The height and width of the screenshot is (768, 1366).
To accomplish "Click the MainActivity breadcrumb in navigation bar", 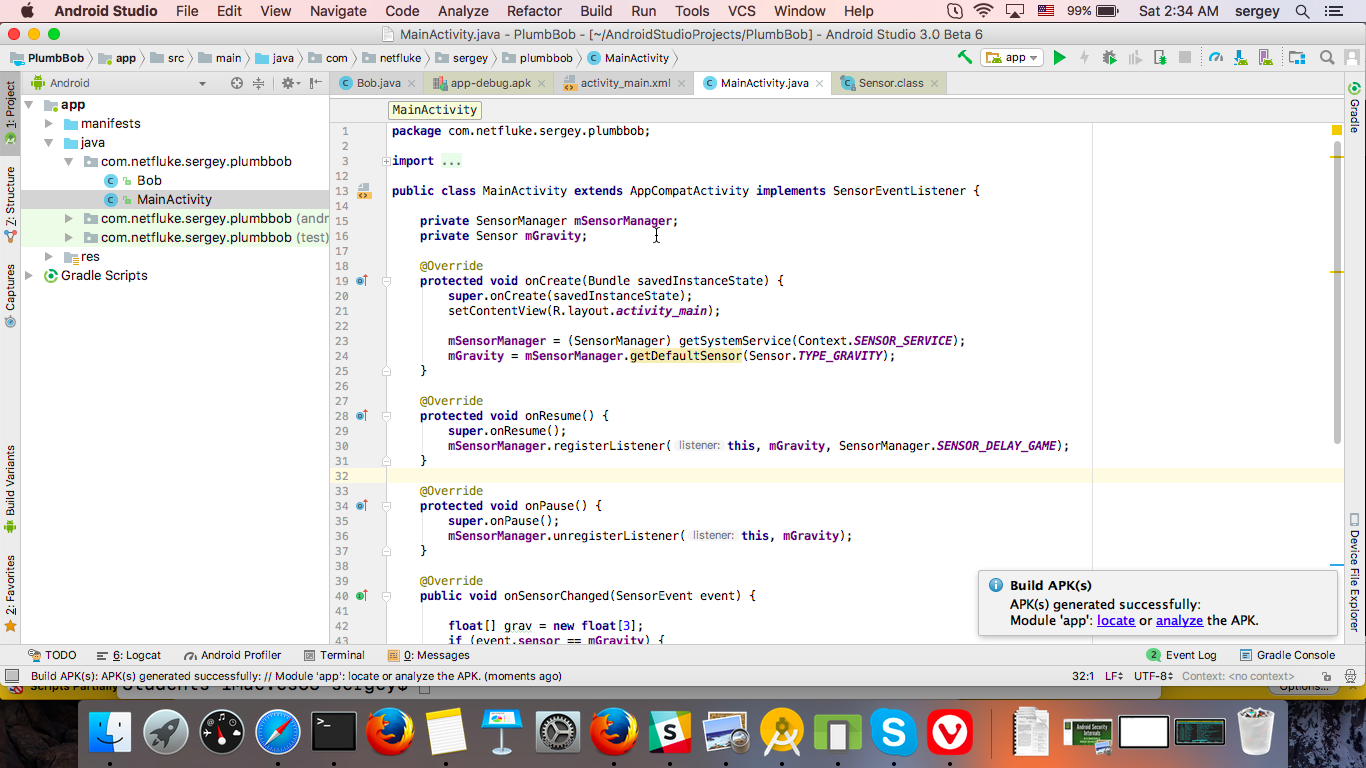I will [x=628, y=58].
